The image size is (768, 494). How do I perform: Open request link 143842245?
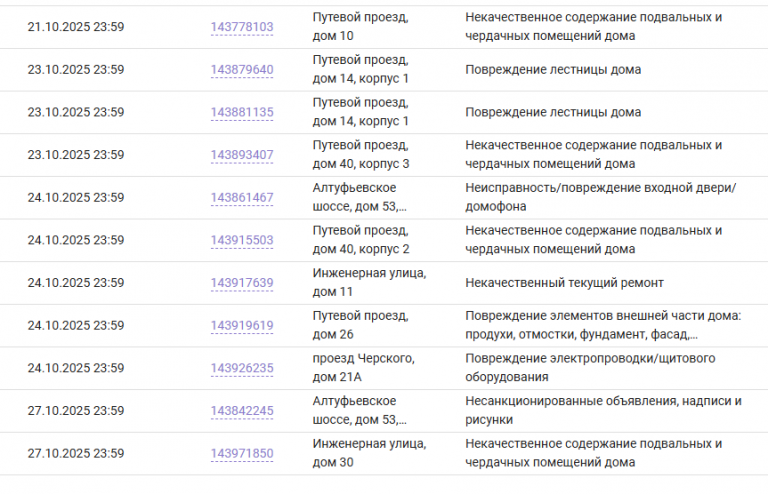(241, 411)
